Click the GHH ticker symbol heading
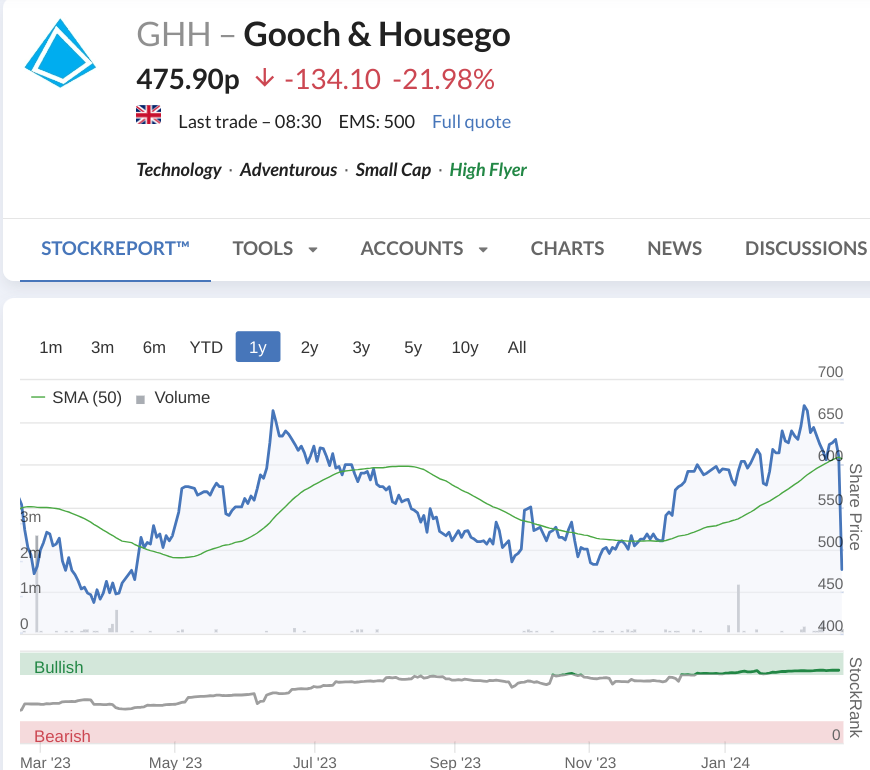Screen dimensions: 870x770 (174, 34)
